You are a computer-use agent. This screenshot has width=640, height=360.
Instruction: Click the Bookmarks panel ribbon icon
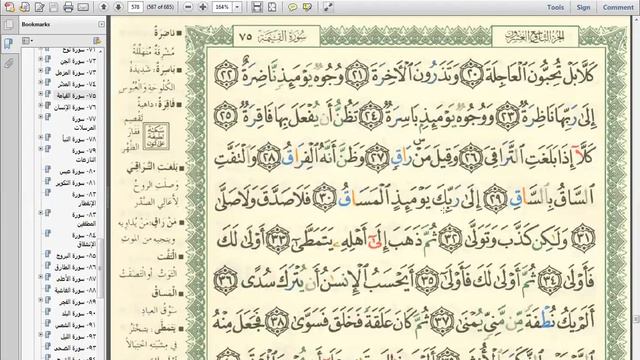click(x=9, y=44)
